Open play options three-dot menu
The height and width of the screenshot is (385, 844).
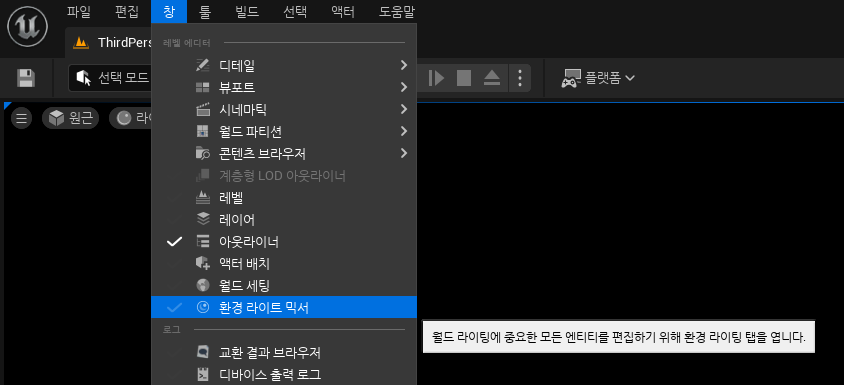point(519,78)
